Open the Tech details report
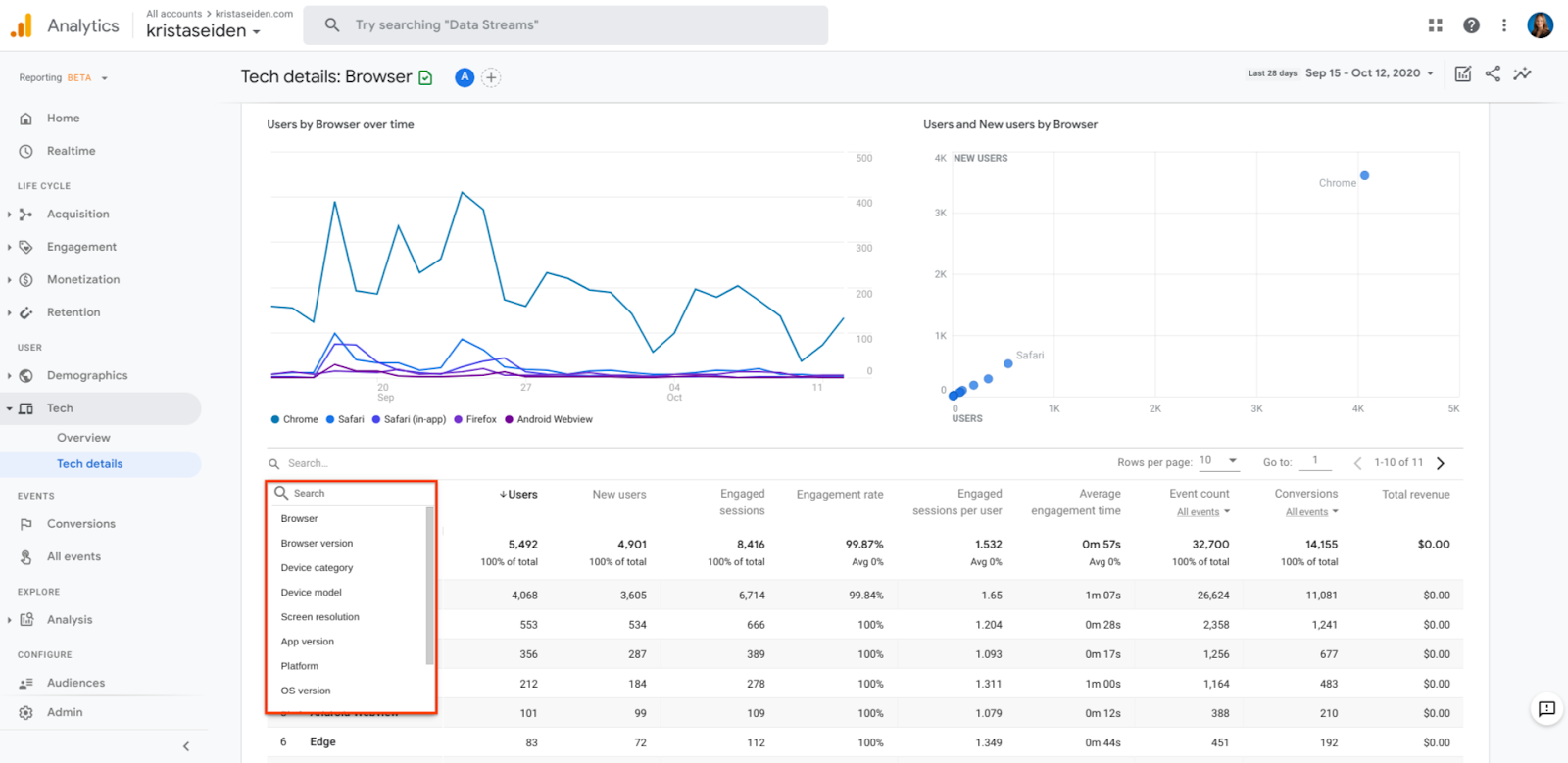1568x763 pixels. tap(89, 464)
